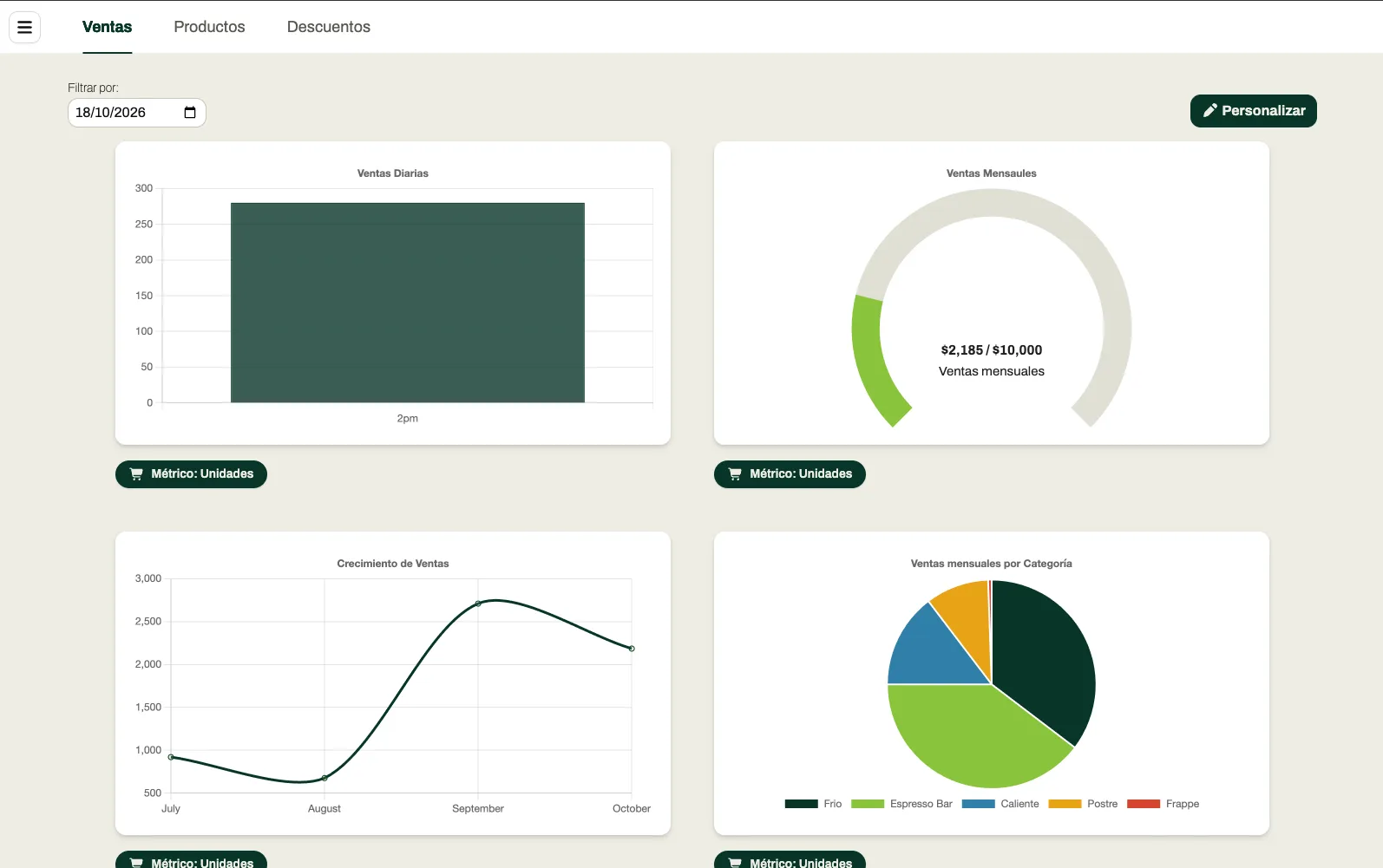Click the October data point on growth chart
Screen dimensions: 1383x868
click(632, 649)
